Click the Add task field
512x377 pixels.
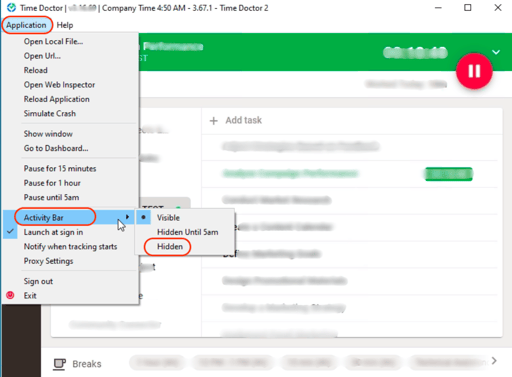[352, 121]
